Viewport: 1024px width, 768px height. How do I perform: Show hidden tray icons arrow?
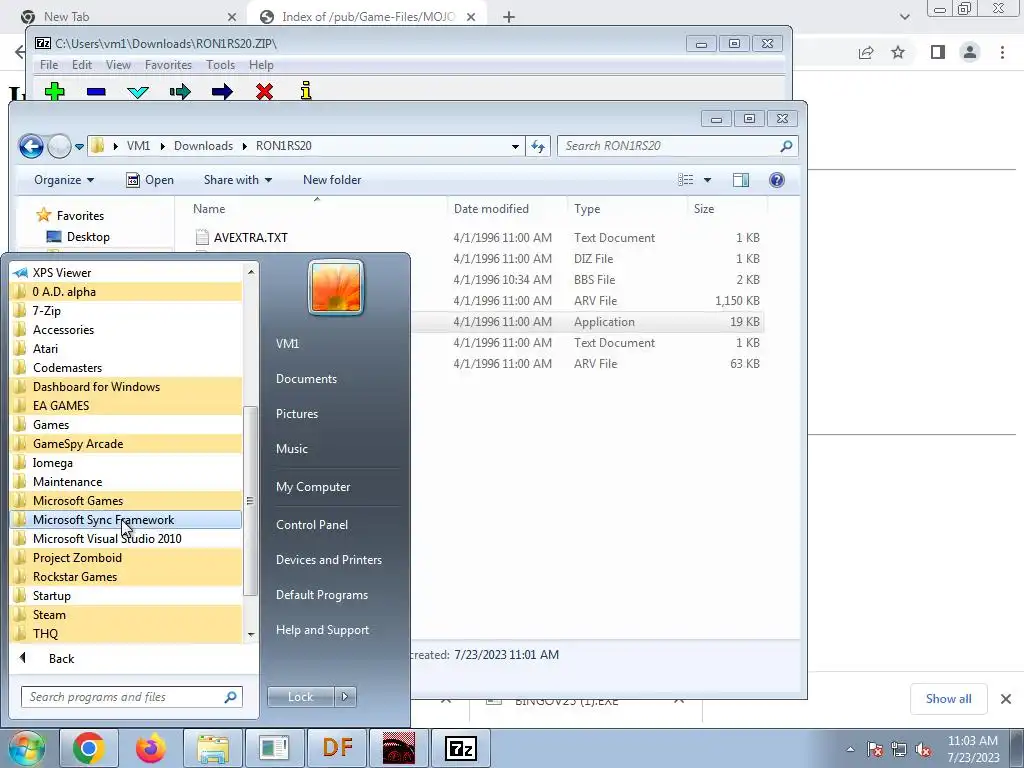tap(850, 749)
